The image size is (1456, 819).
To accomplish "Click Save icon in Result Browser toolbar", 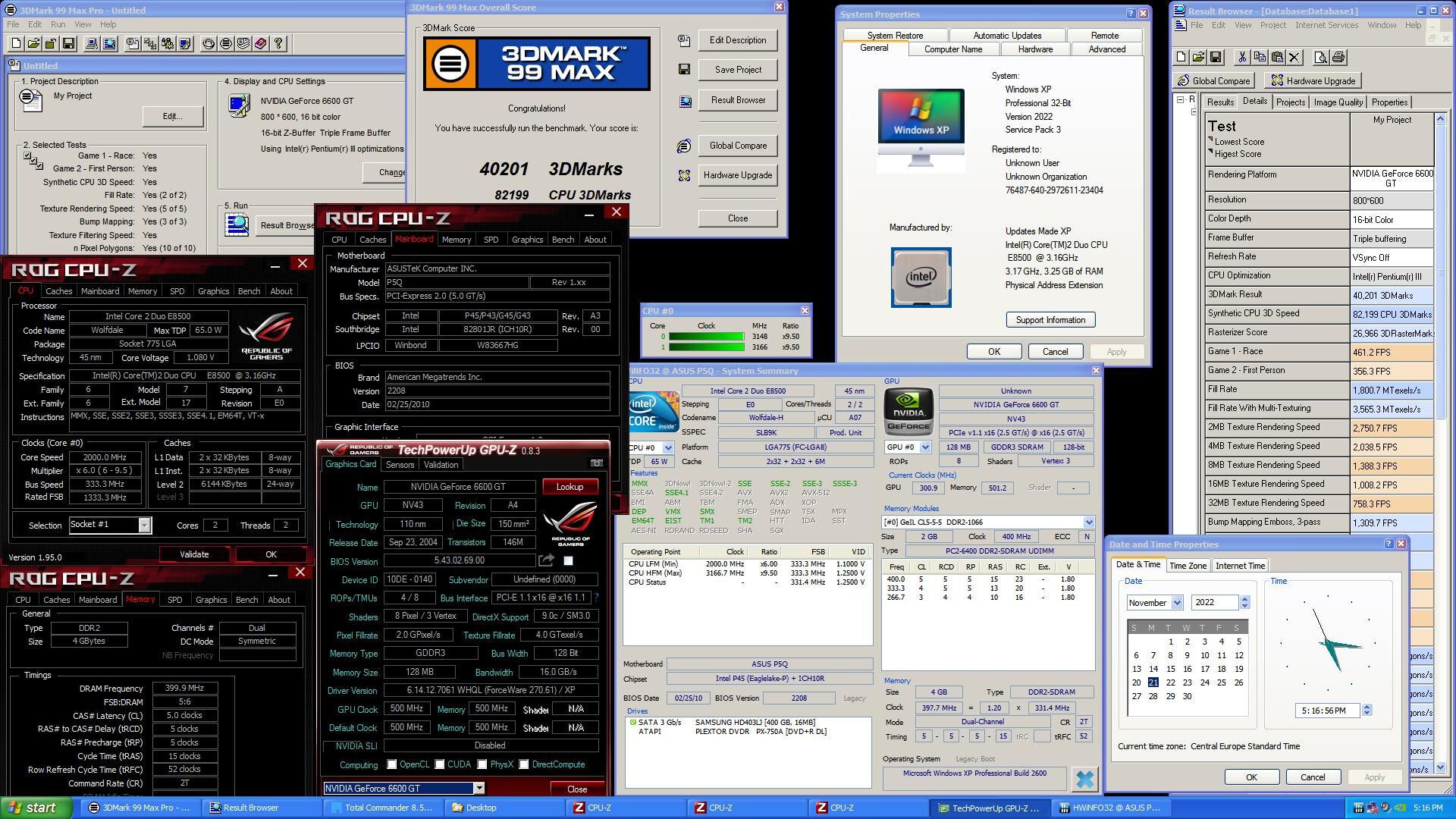I will coord(1216,57).
